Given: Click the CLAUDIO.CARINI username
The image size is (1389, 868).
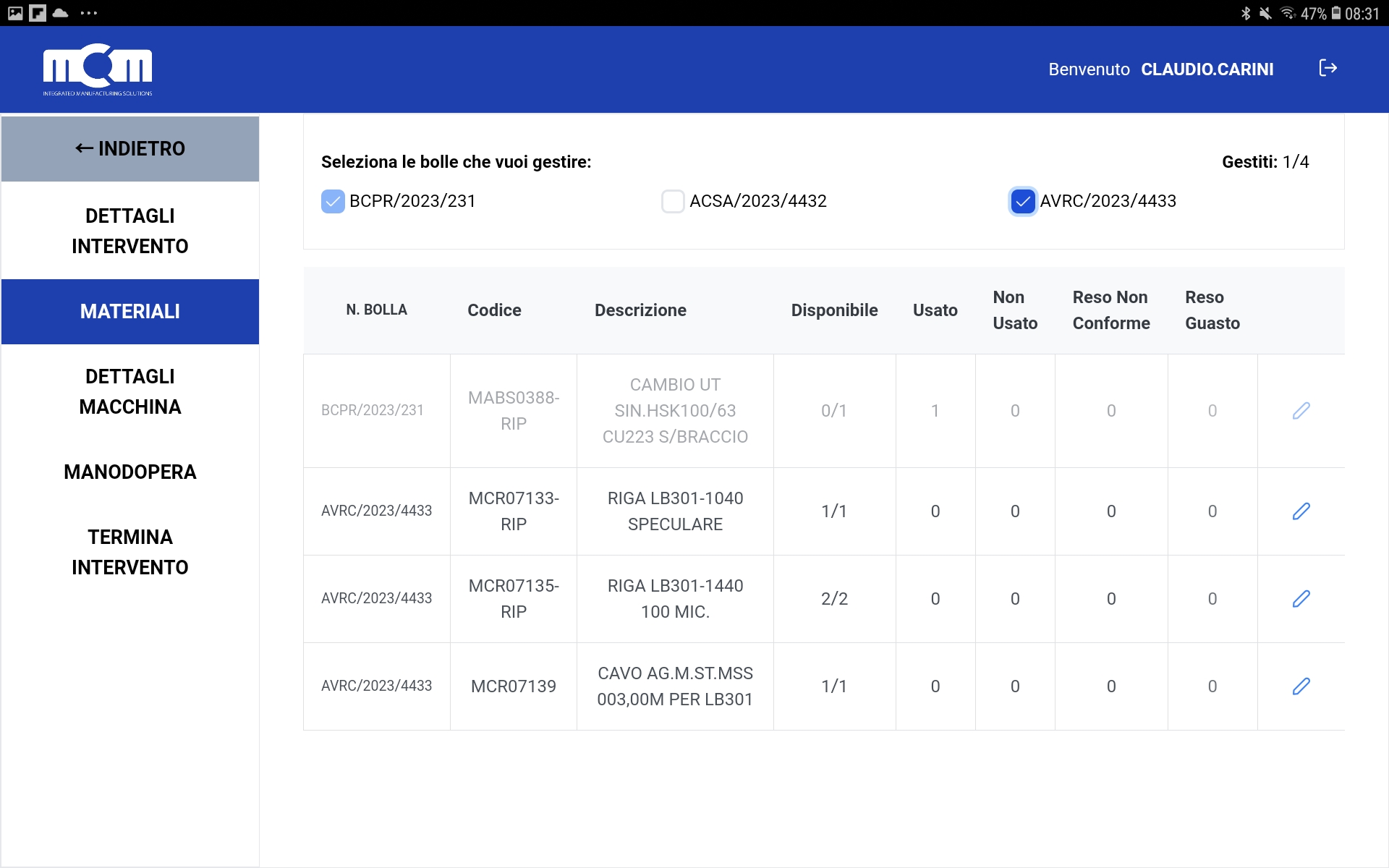Looking at the screenshot, I should pyautogui.click(x=1207, y=69).
